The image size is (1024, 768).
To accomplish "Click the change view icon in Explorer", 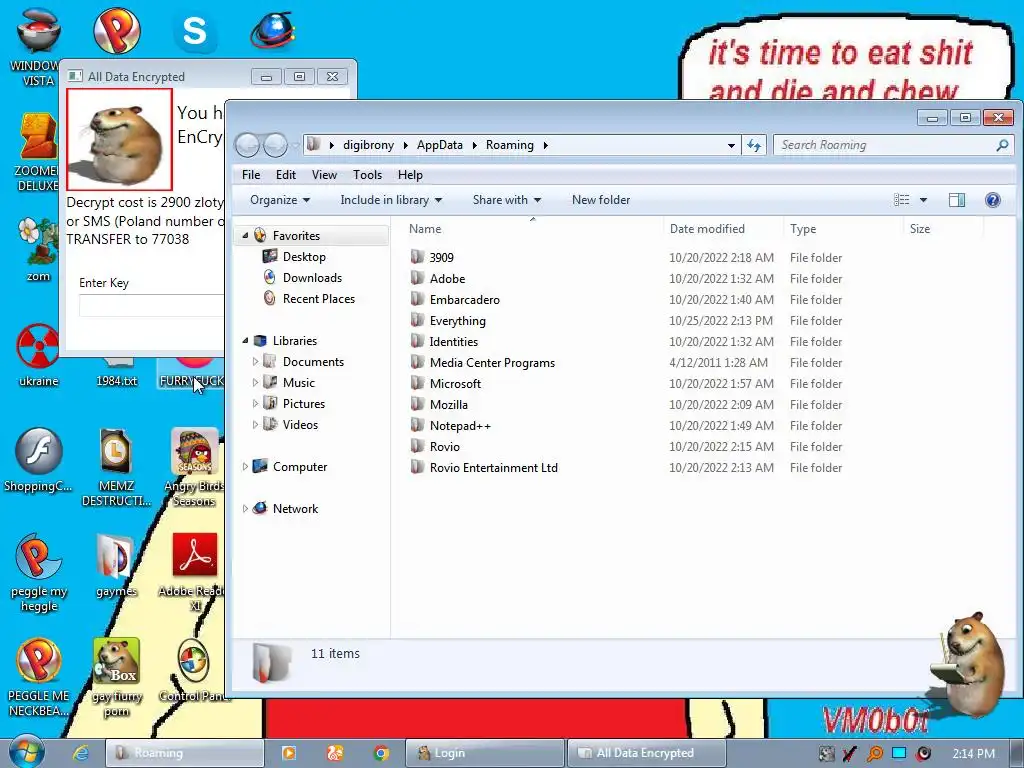I will tap(902, 200).
